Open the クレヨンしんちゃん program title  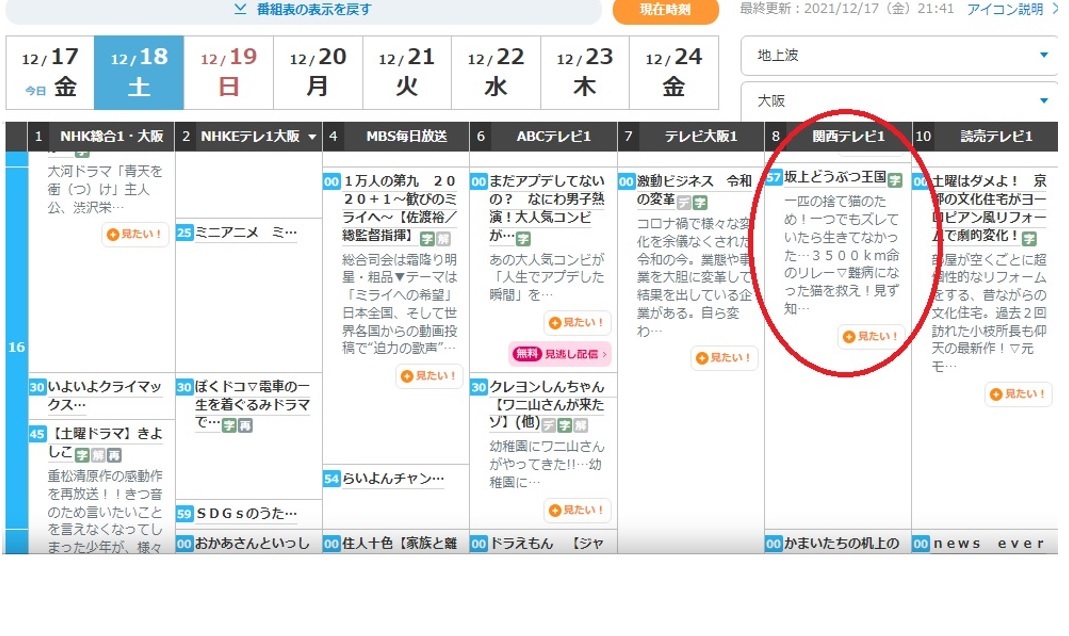(x=547, y=405)
